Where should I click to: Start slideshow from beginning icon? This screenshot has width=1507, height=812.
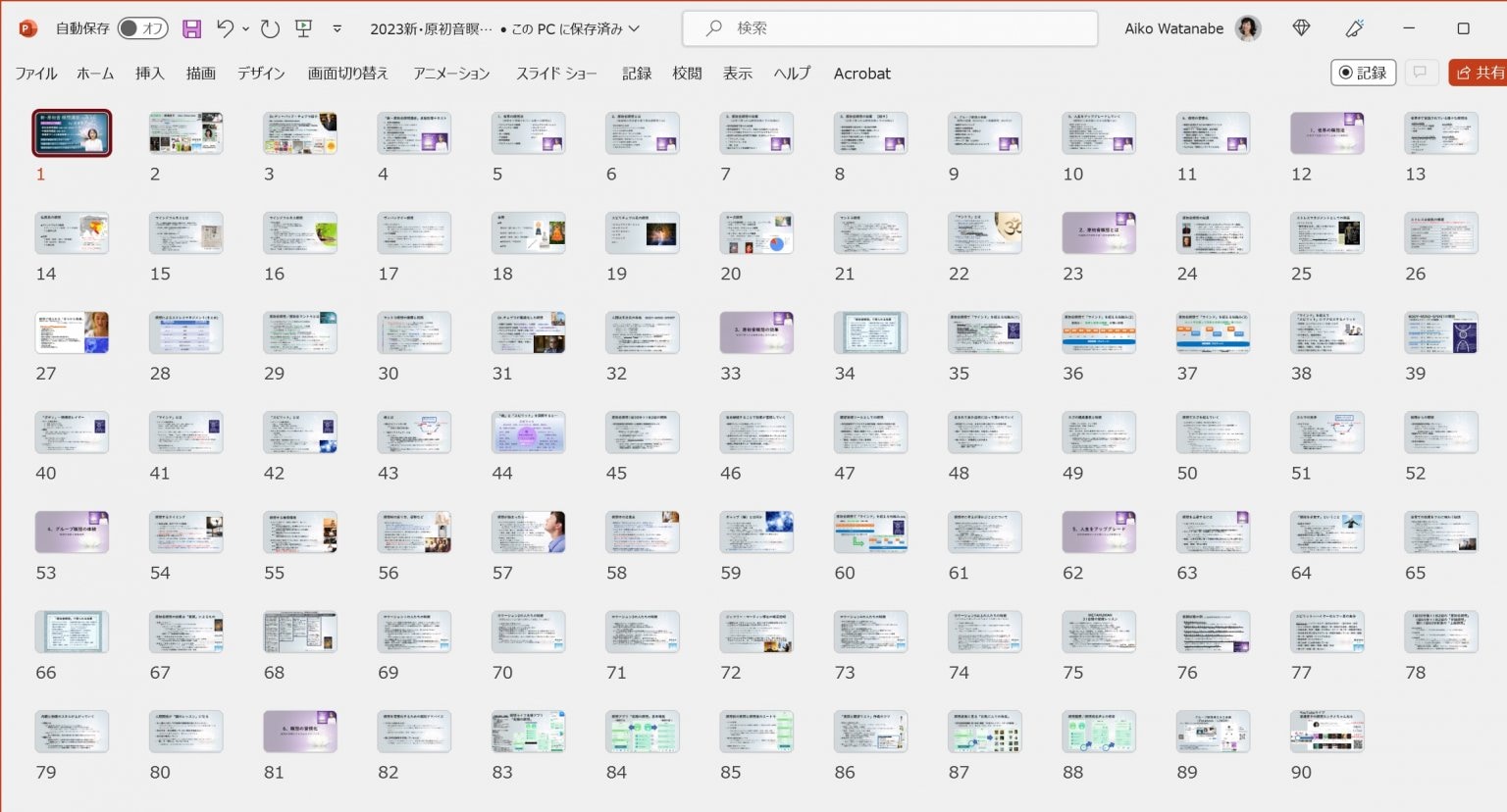point(304,28)
